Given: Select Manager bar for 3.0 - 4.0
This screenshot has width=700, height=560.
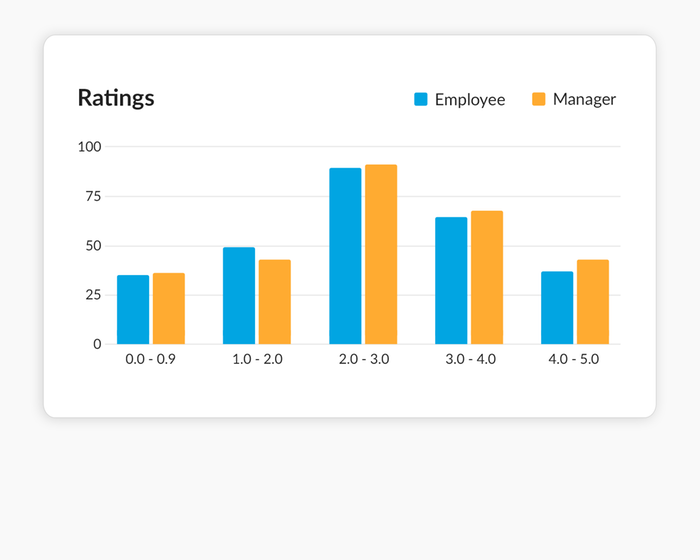Looking at the screenshot, I should click(x=487, y=278).
